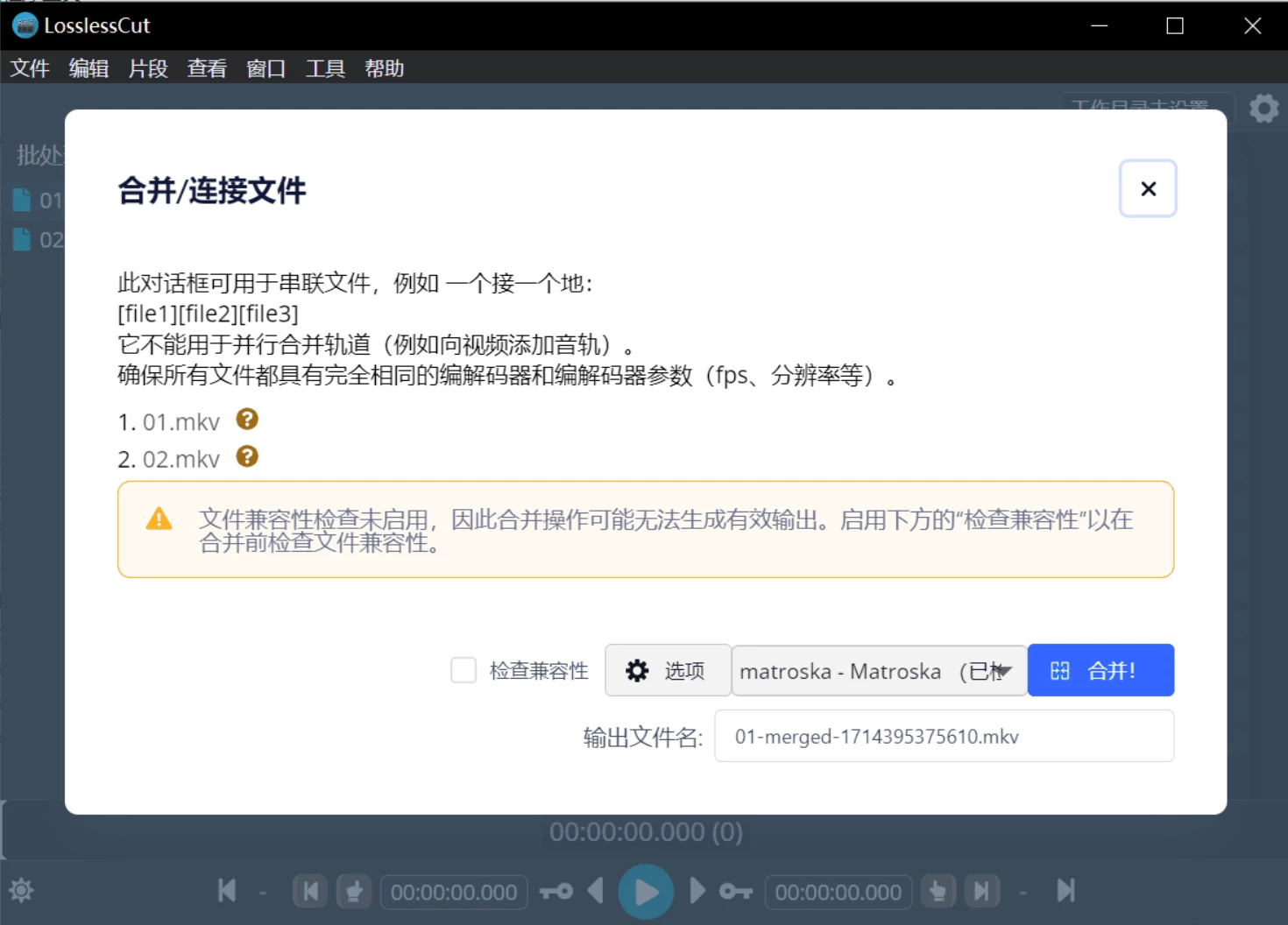Click the cut end time field
This screenshot has width=1288, height=925.
click(839, 892)
